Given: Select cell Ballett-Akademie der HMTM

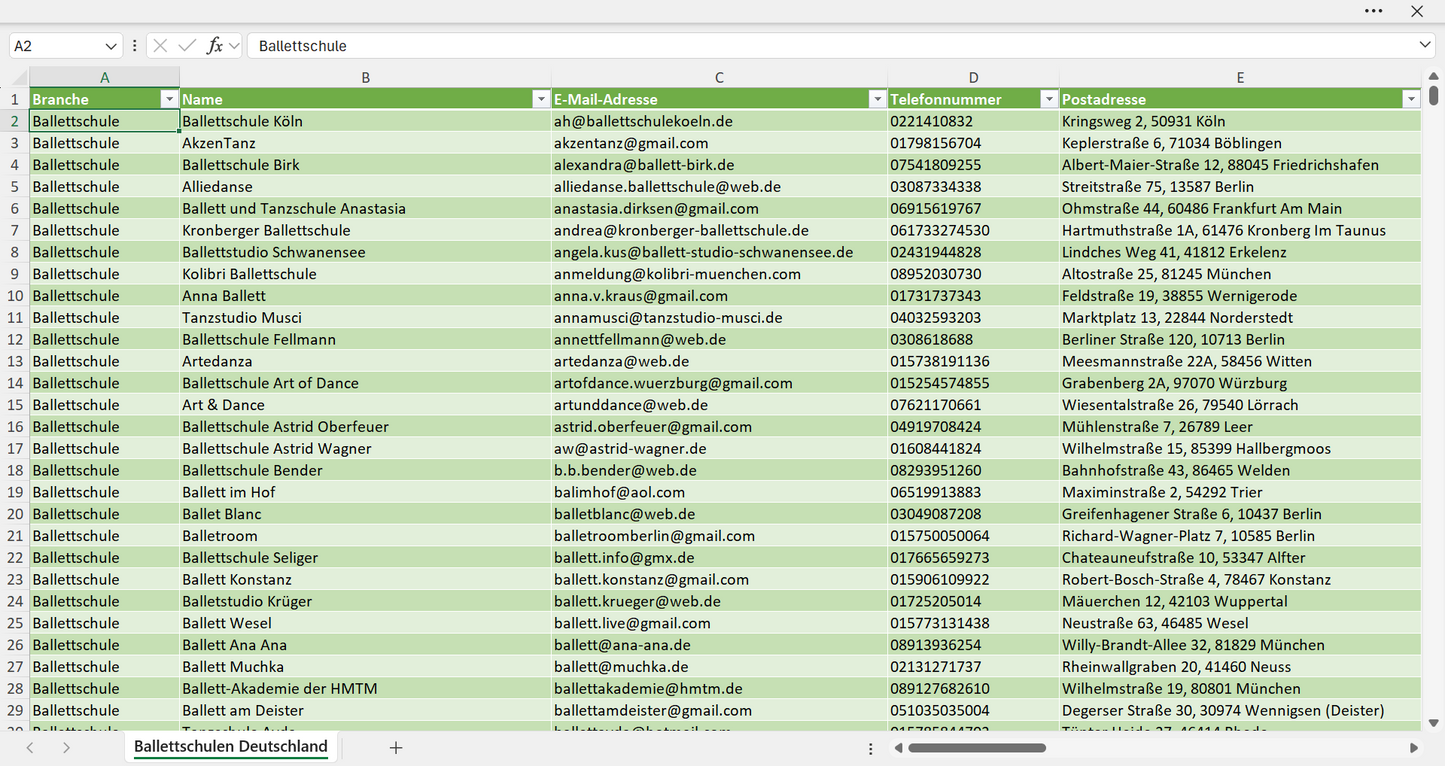Looking at the screenshot, I should tap(365, 689).
